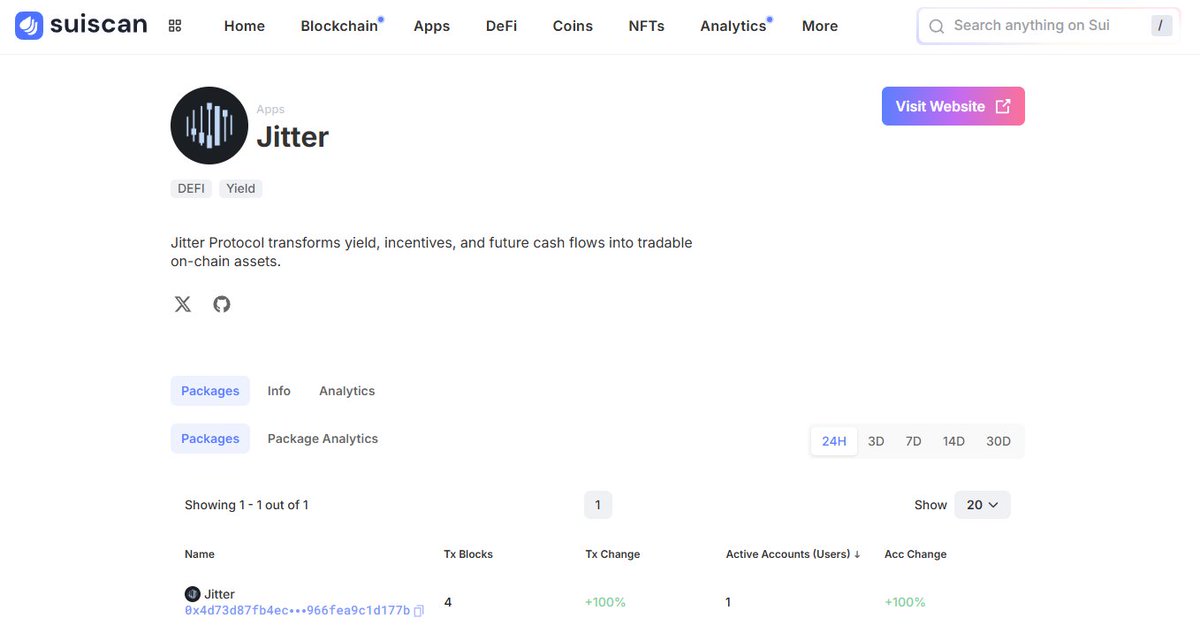The width and height of the screenshot is (1200, 641).
Task: Click page number 1 in pagination
Action: coord(598,505)
